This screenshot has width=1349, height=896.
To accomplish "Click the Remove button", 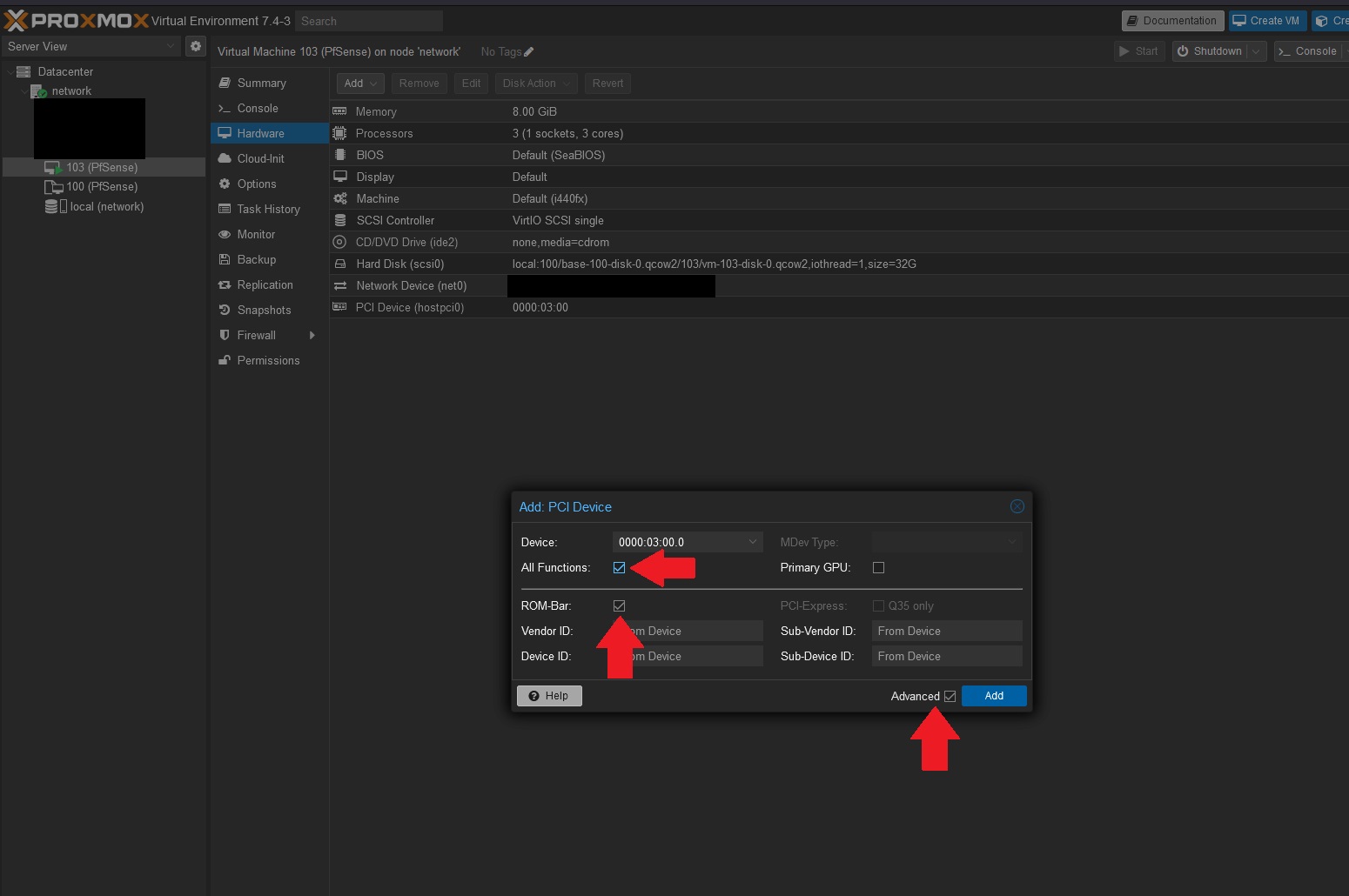I will pos(419,84).
